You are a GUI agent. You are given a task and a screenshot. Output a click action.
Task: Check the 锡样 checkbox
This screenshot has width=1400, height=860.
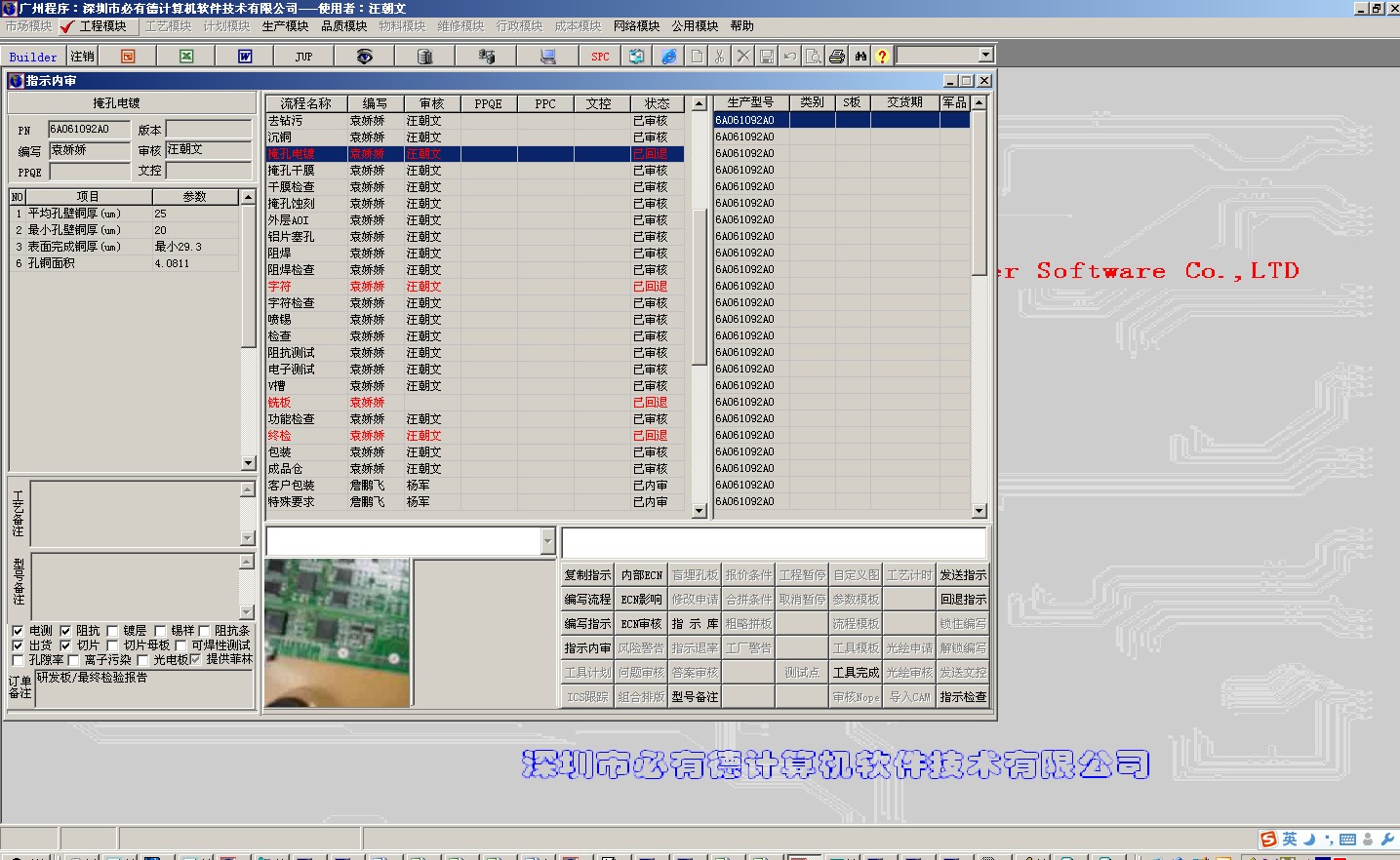160,631
